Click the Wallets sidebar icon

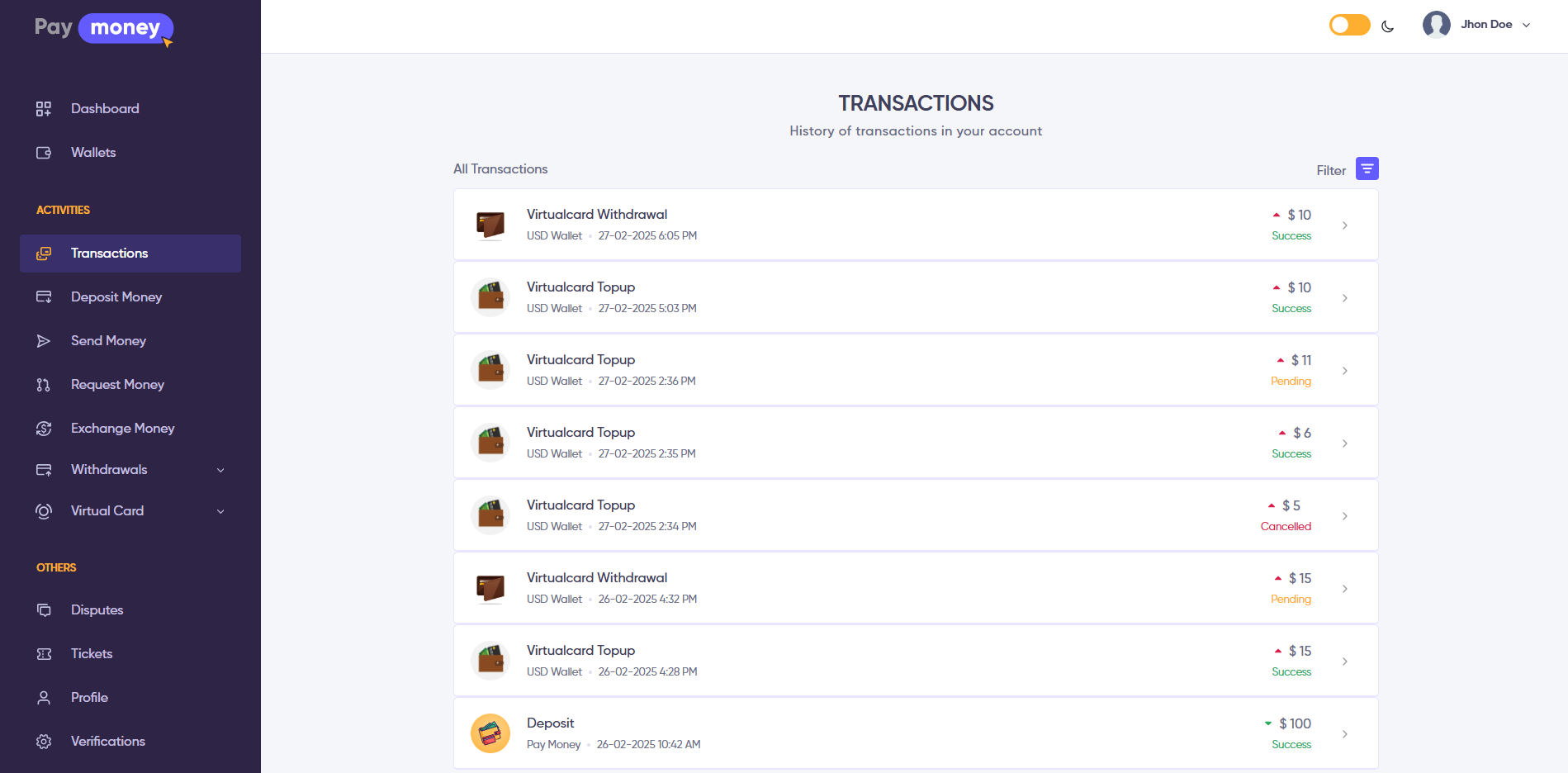[44, 153]
